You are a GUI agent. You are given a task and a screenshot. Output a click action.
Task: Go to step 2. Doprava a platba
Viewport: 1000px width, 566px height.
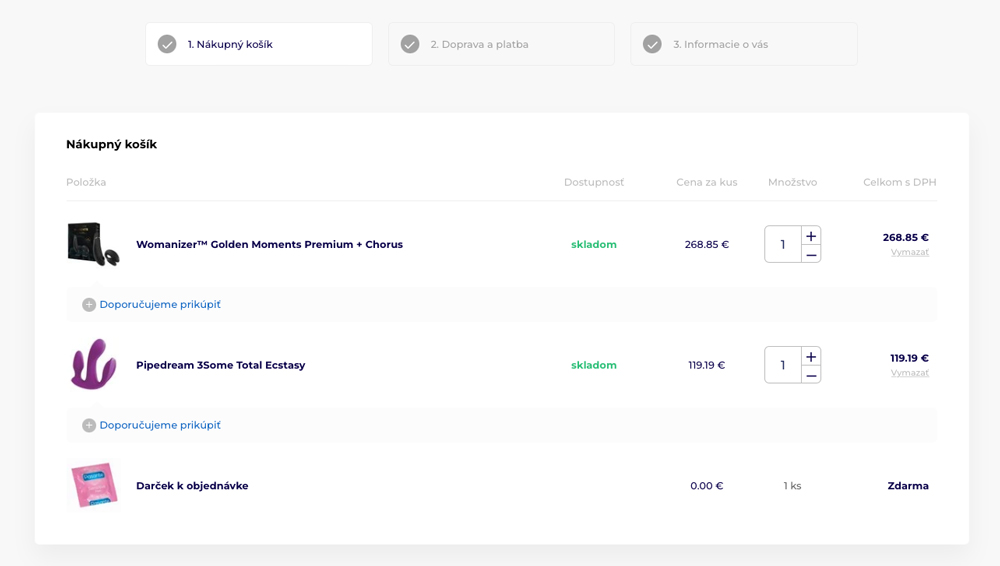(x=501, y=44)
